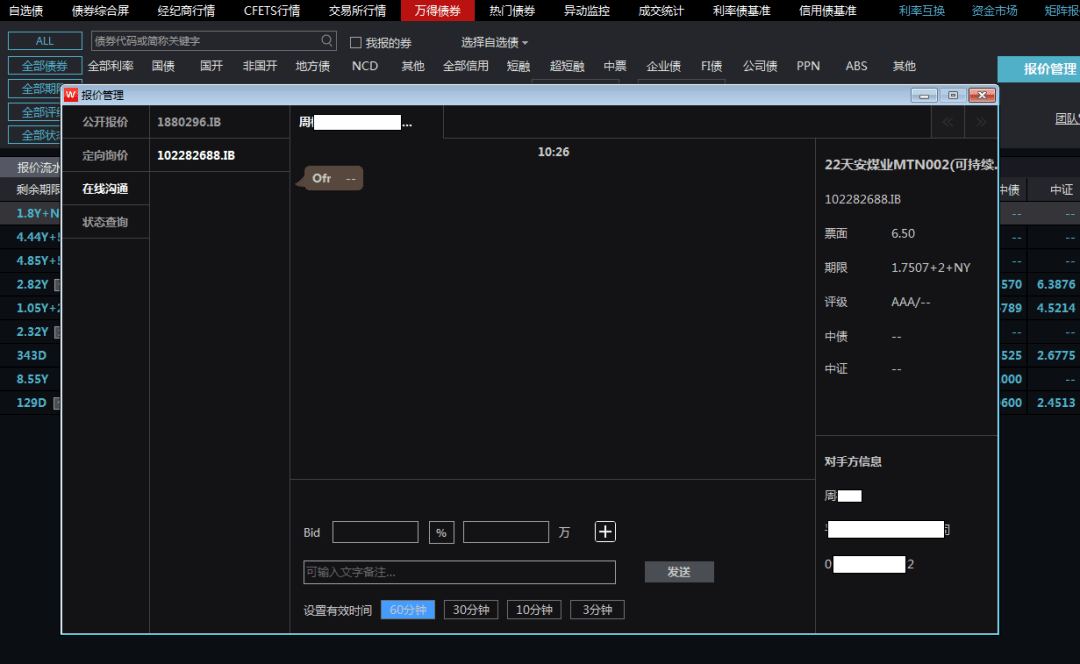The height and width of the screenshot is (664, 1080).
Task: Select 3分钟 valid time option
Action: (x=597, y=610)
